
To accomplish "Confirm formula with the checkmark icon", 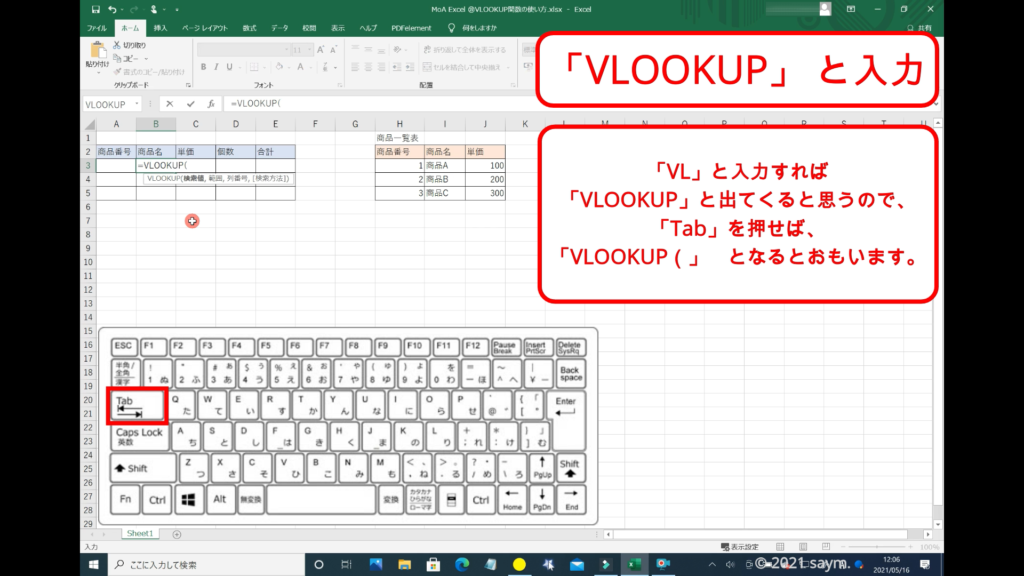I will click(190, 103).
